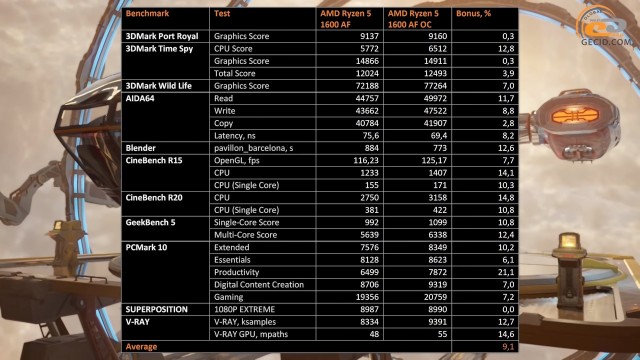This screenshot has height=360, width=640.
Task: Click the AIDA64 Copy test cell
Action: click(224, 123)
